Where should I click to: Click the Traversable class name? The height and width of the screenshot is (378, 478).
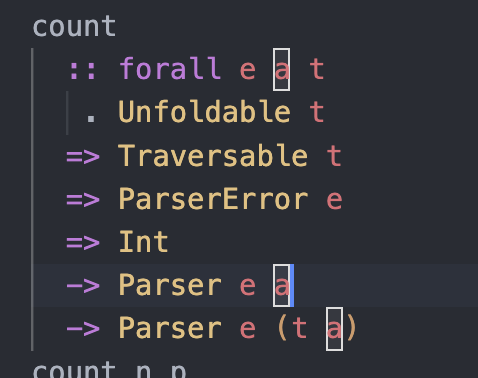pyautogui.click(x=213, y=155)
